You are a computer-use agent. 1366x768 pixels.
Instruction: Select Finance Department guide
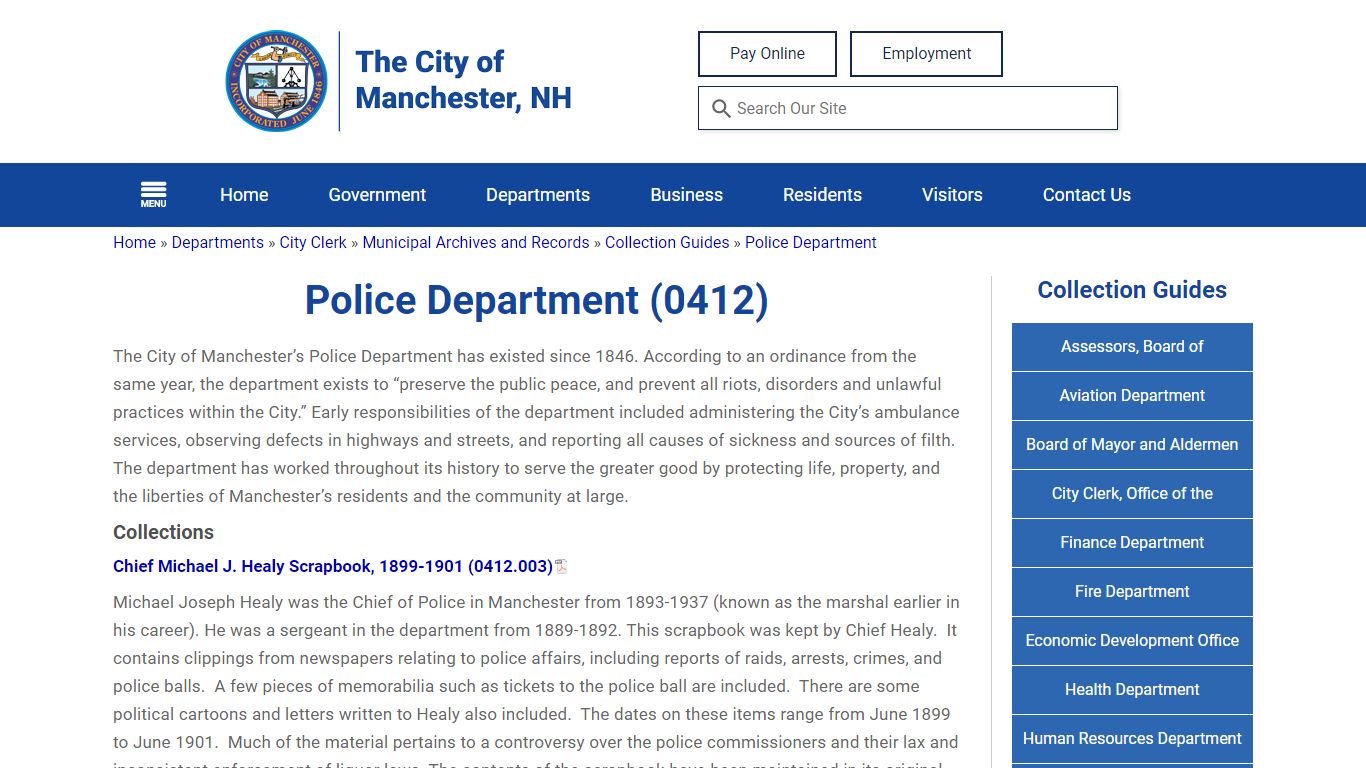(1132, 543)
